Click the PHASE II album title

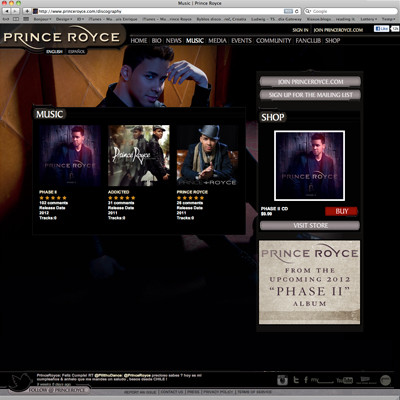tap(48, 192)
